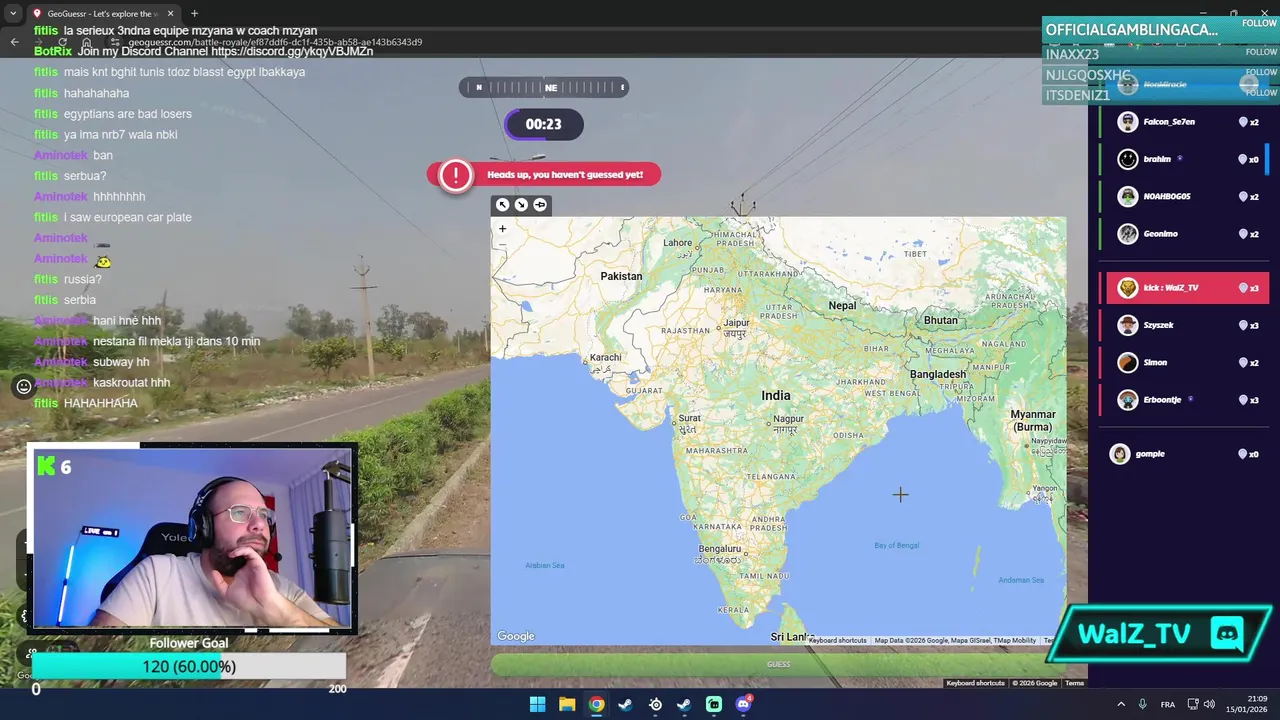Image resolution: width=1280 pixels, height=720 pixels.
Task: Select player Erboontje avatar
Action: (1128, 400)
